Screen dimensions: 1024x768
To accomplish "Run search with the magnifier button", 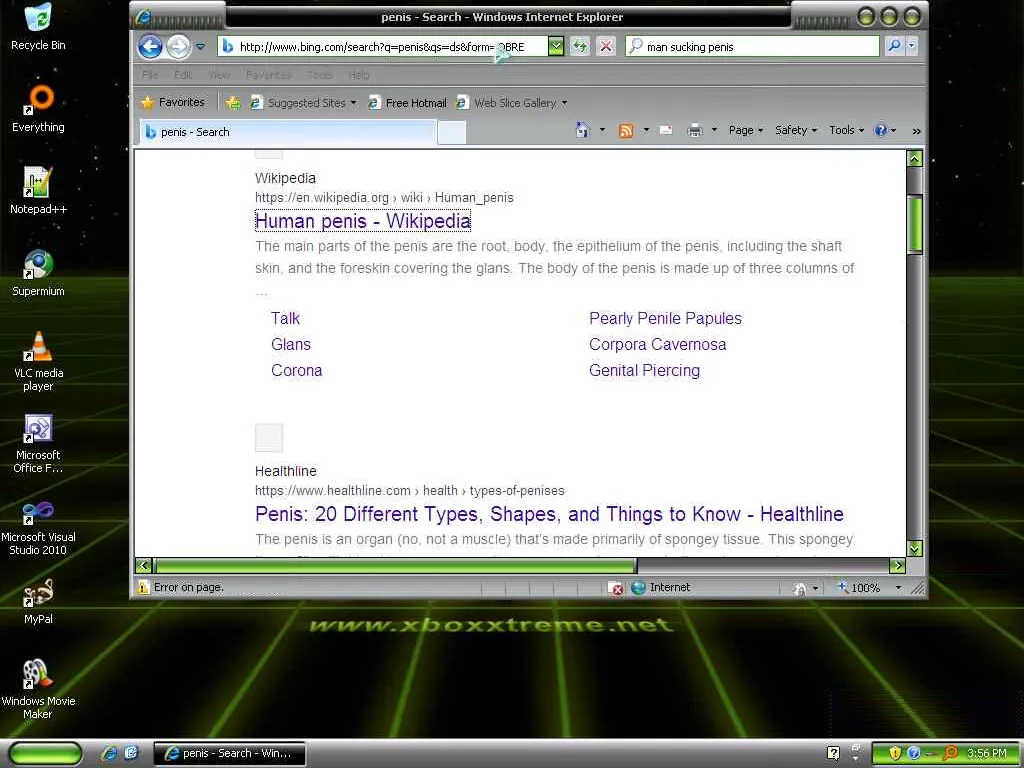I will click(894, 46).
